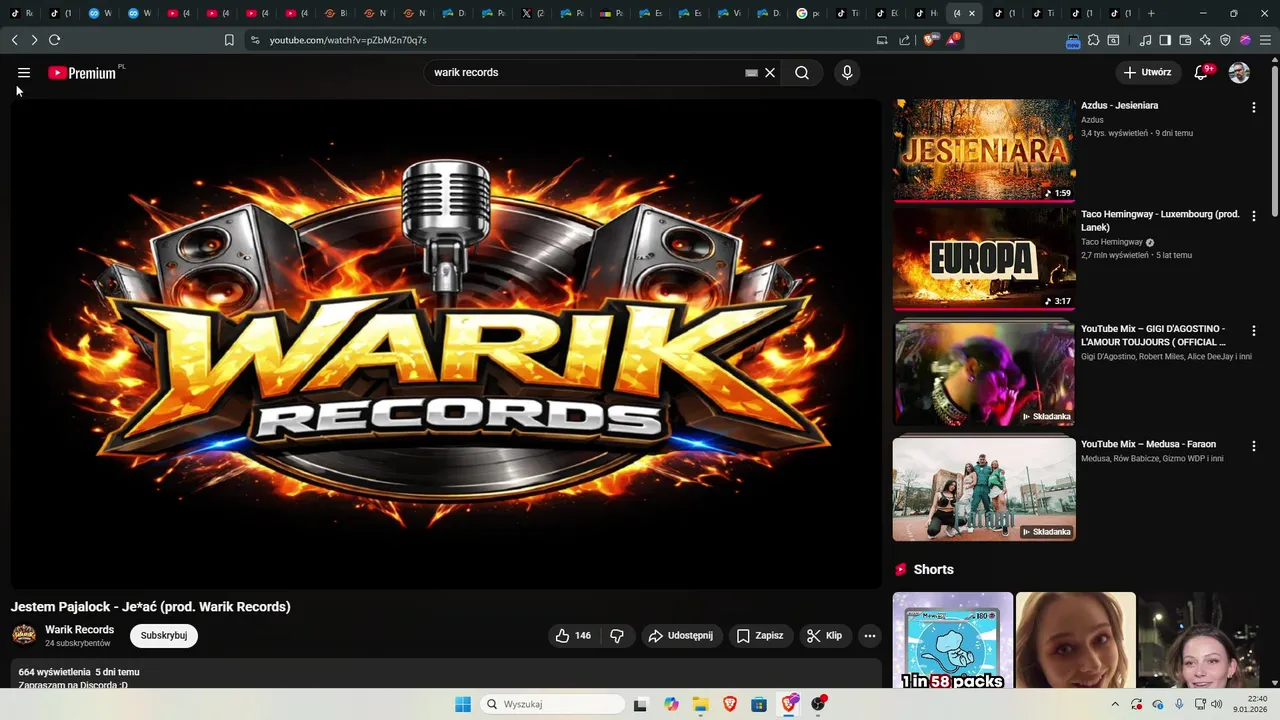Open Brave VPN shield icon

1225,40
